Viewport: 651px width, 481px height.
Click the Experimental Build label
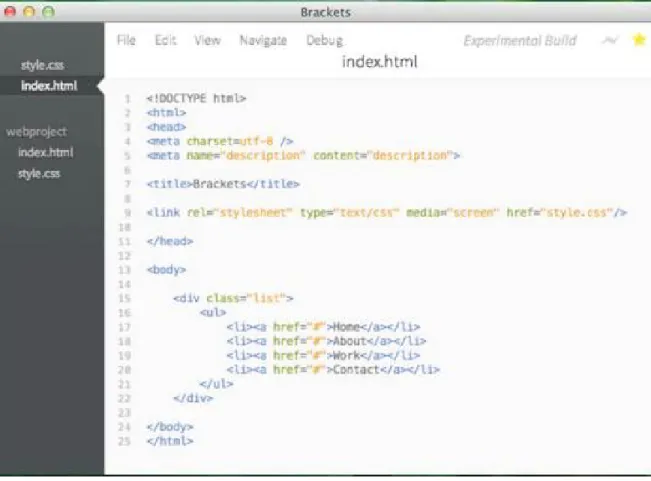[520, 41]
